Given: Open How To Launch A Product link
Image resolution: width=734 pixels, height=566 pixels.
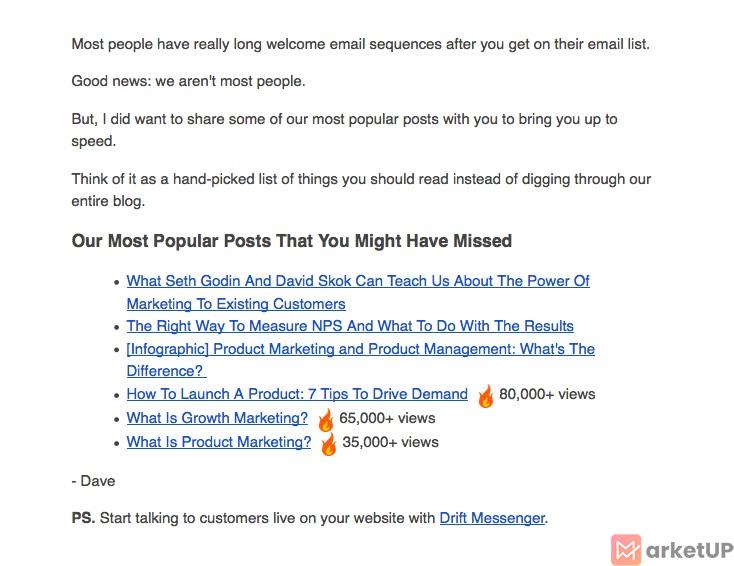Looking at the screenshot, I should coord(297,394).
